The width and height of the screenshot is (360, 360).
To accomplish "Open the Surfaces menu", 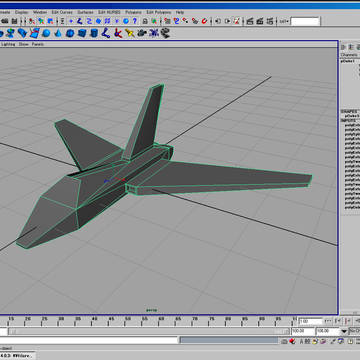I will click(x=85, y=12).
